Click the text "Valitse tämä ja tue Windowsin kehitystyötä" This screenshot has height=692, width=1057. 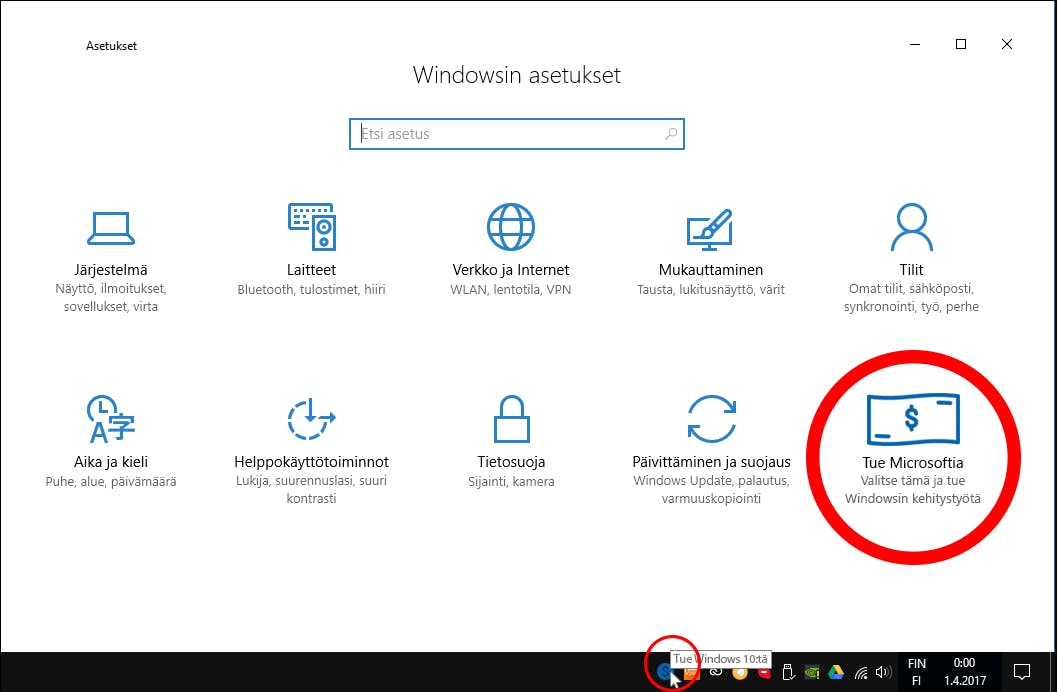(x=913, y=489)
